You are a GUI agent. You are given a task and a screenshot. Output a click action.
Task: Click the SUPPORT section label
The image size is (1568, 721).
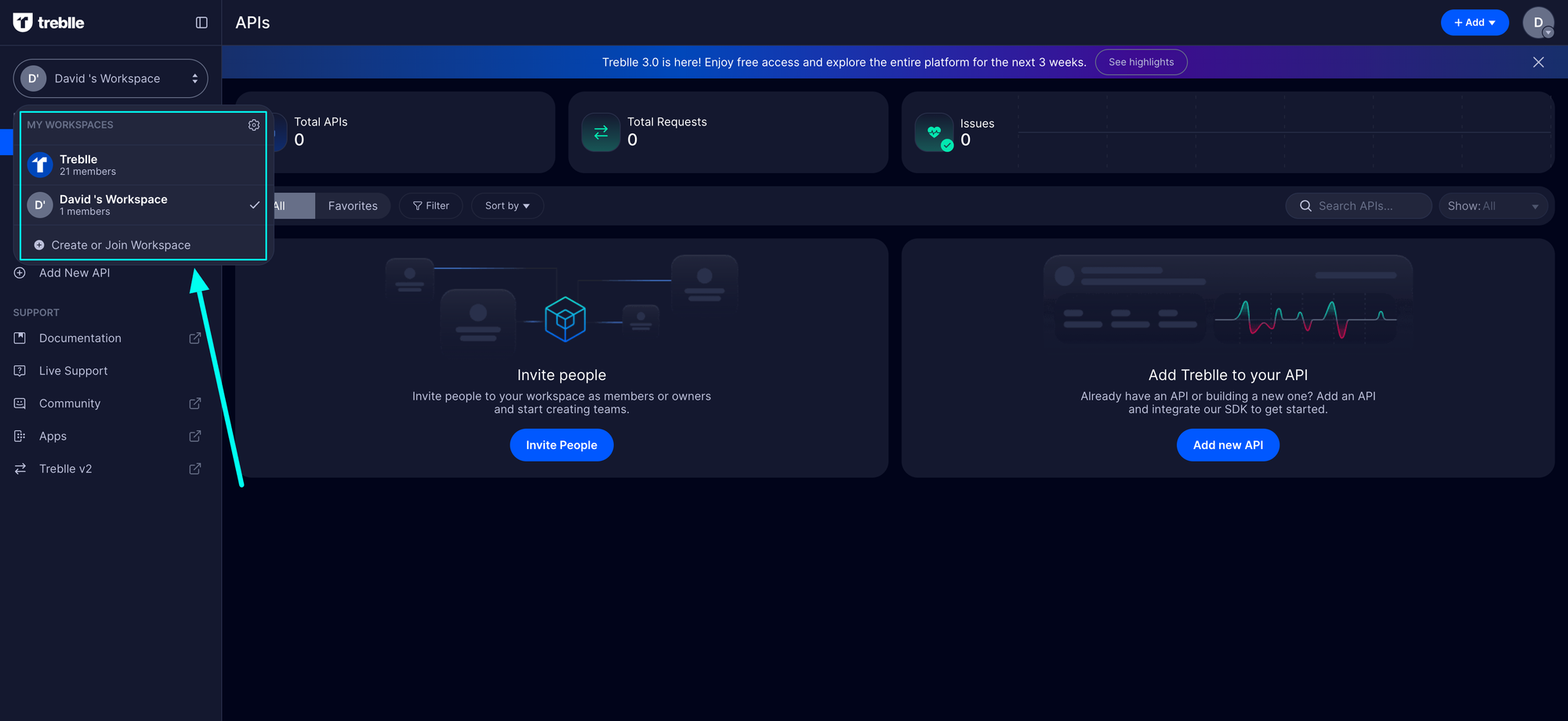click(36, 313)
